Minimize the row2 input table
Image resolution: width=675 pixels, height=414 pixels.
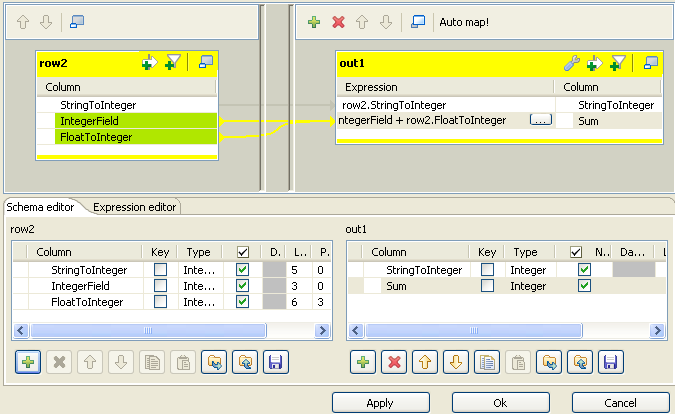pyautogui.click(x=206, y=63)
